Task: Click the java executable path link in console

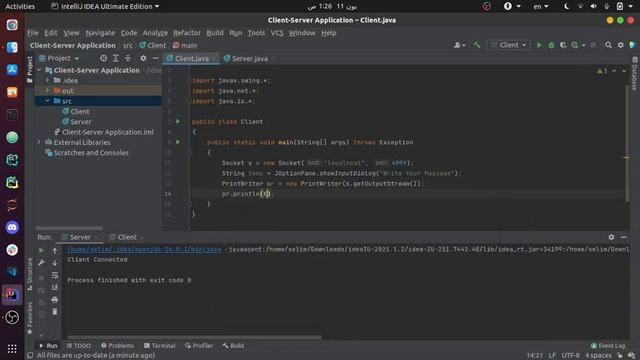Action: [144, 249]
